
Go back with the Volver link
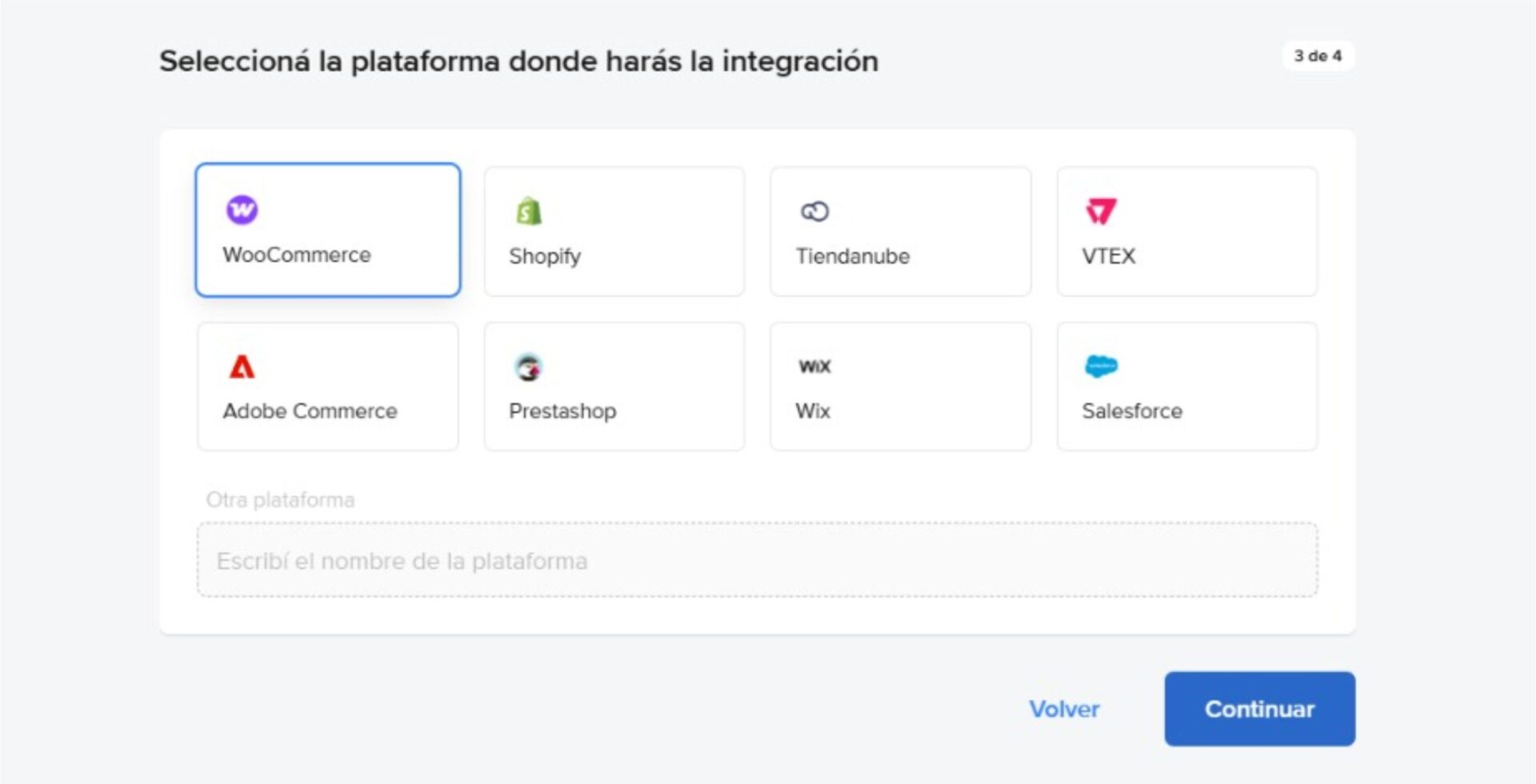[x=1064, y=709]
